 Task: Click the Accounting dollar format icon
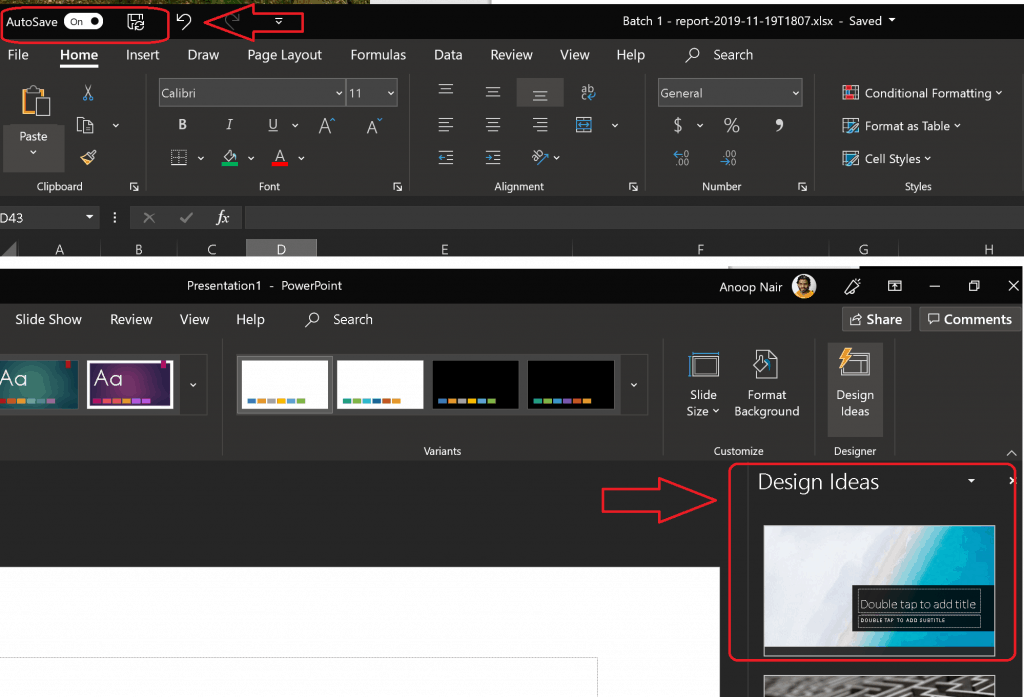point(678,125)
